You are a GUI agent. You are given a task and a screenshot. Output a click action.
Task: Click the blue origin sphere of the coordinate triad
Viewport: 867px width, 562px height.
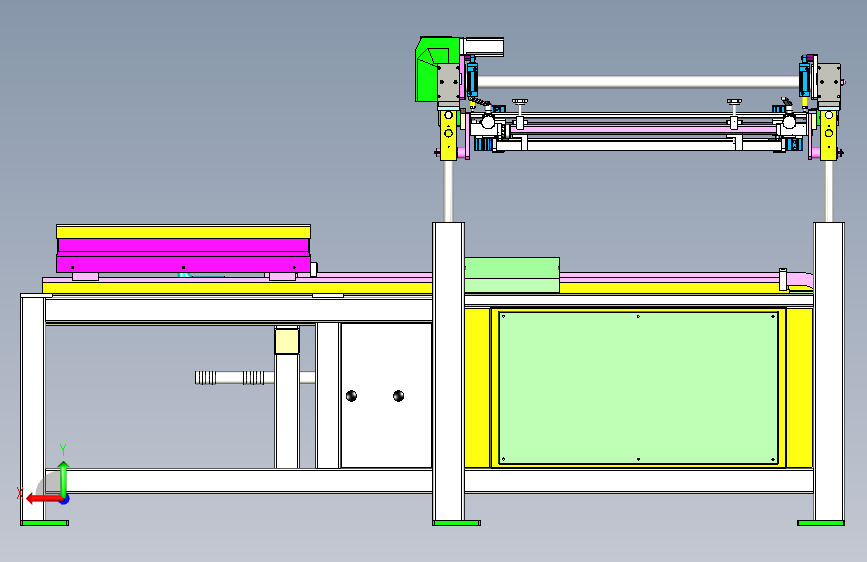tap(65, 499)
